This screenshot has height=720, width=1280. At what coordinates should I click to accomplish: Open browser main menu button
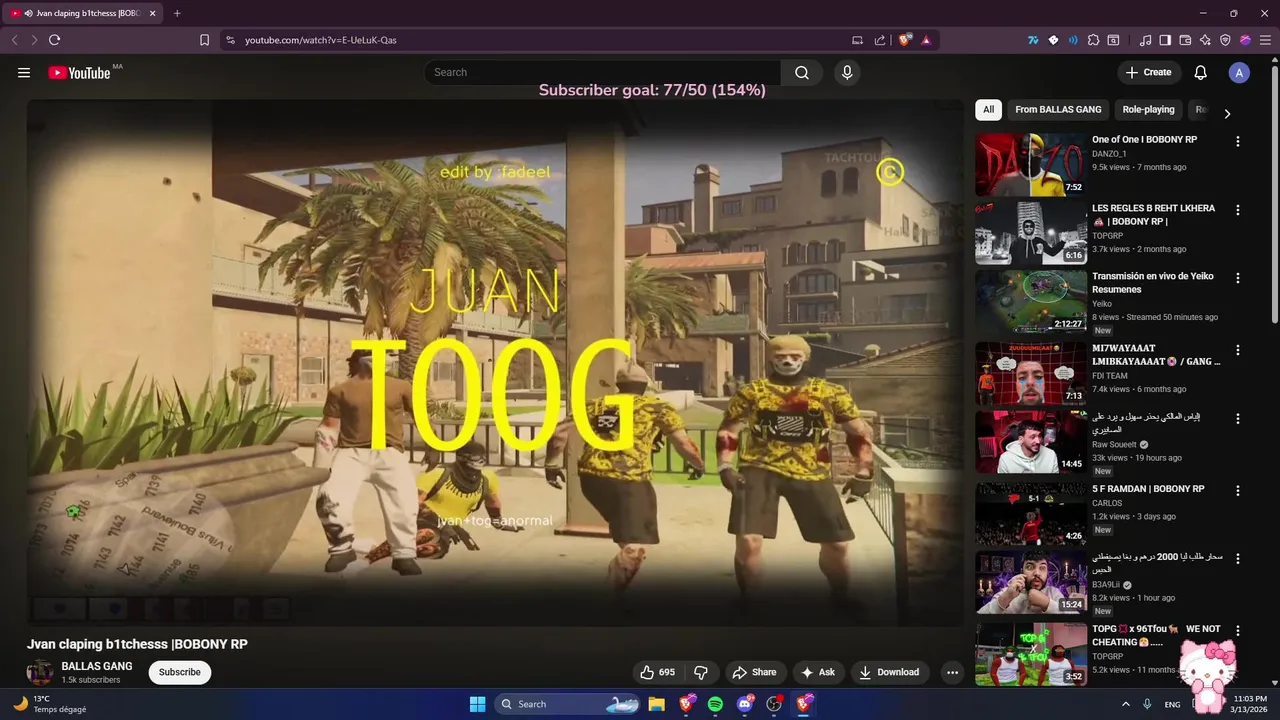(1265, 40)
